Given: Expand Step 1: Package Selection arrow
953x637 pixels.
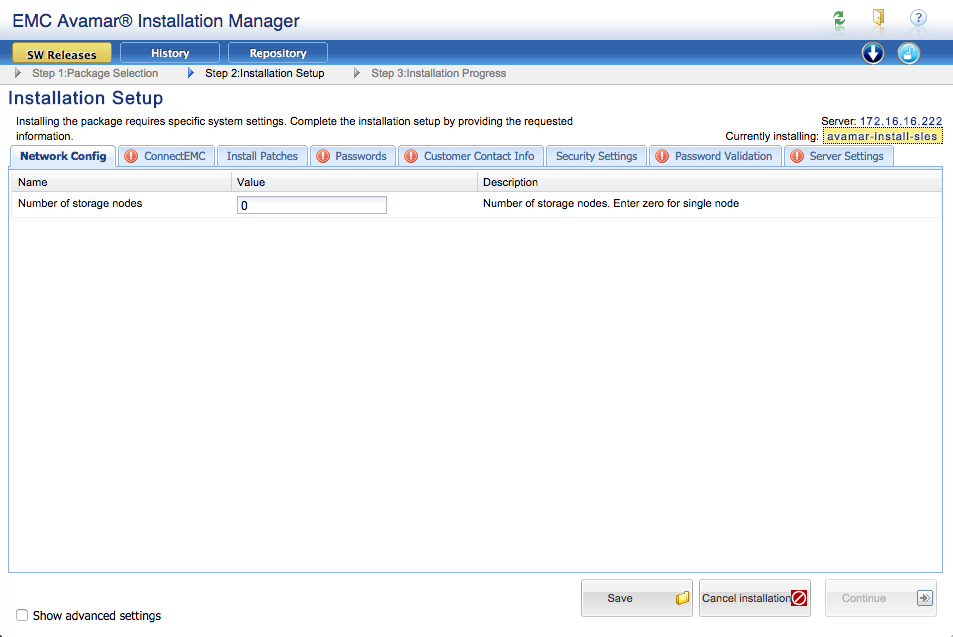Looking at the screenshot, I should tap(18, 73).
